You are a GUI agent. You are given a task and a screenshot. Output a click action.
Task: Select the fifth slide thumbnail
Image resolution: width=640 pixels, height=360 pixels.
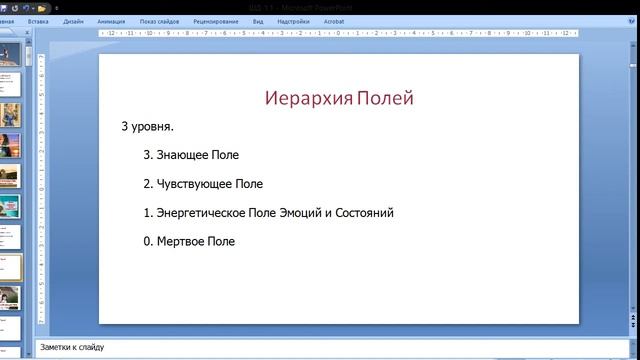[10, 176]
